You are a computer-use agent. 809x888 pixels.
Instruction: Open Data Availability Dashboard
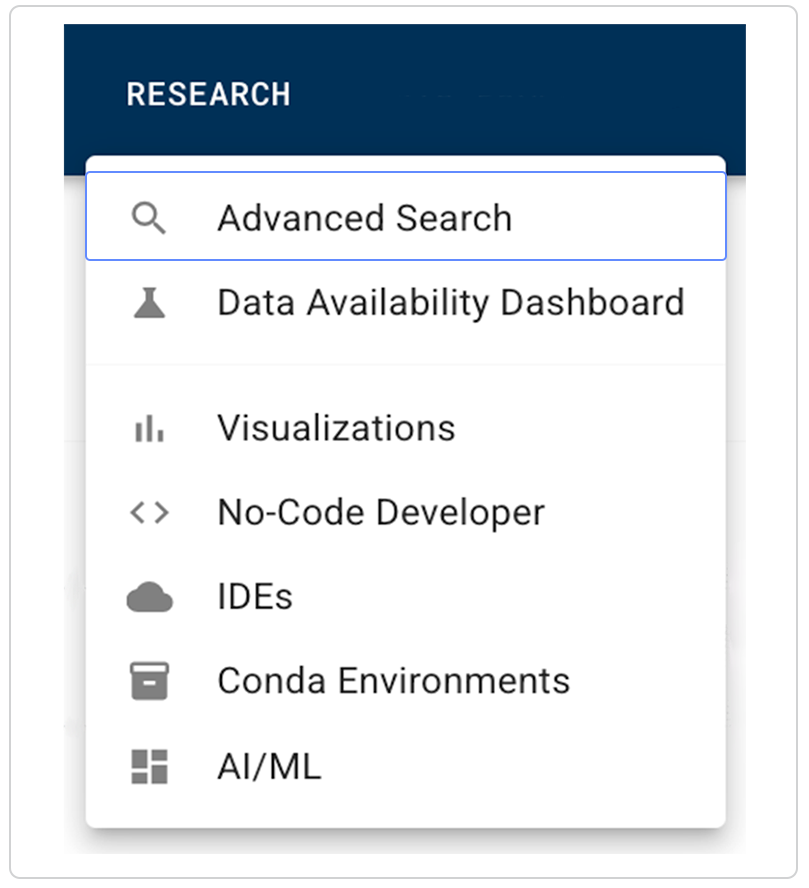[x=450, y=303]
